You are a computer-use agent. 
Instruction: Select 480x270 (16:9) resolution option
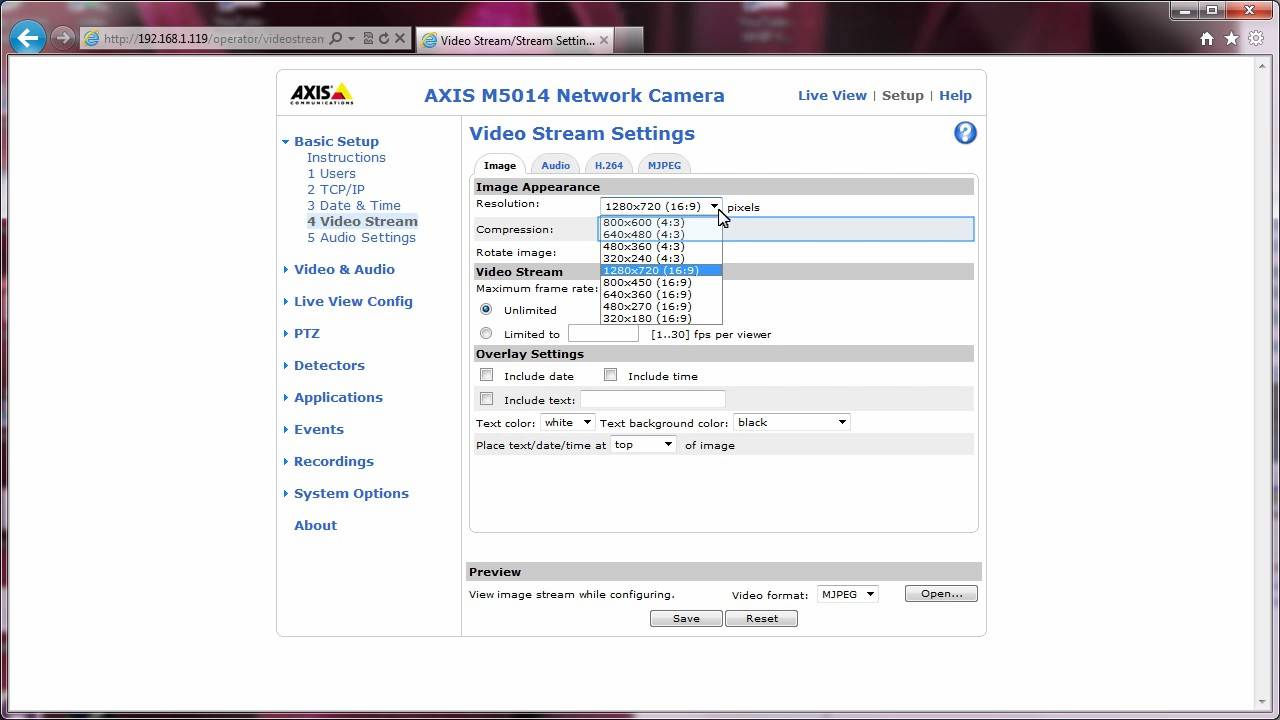tap(661, 306)
